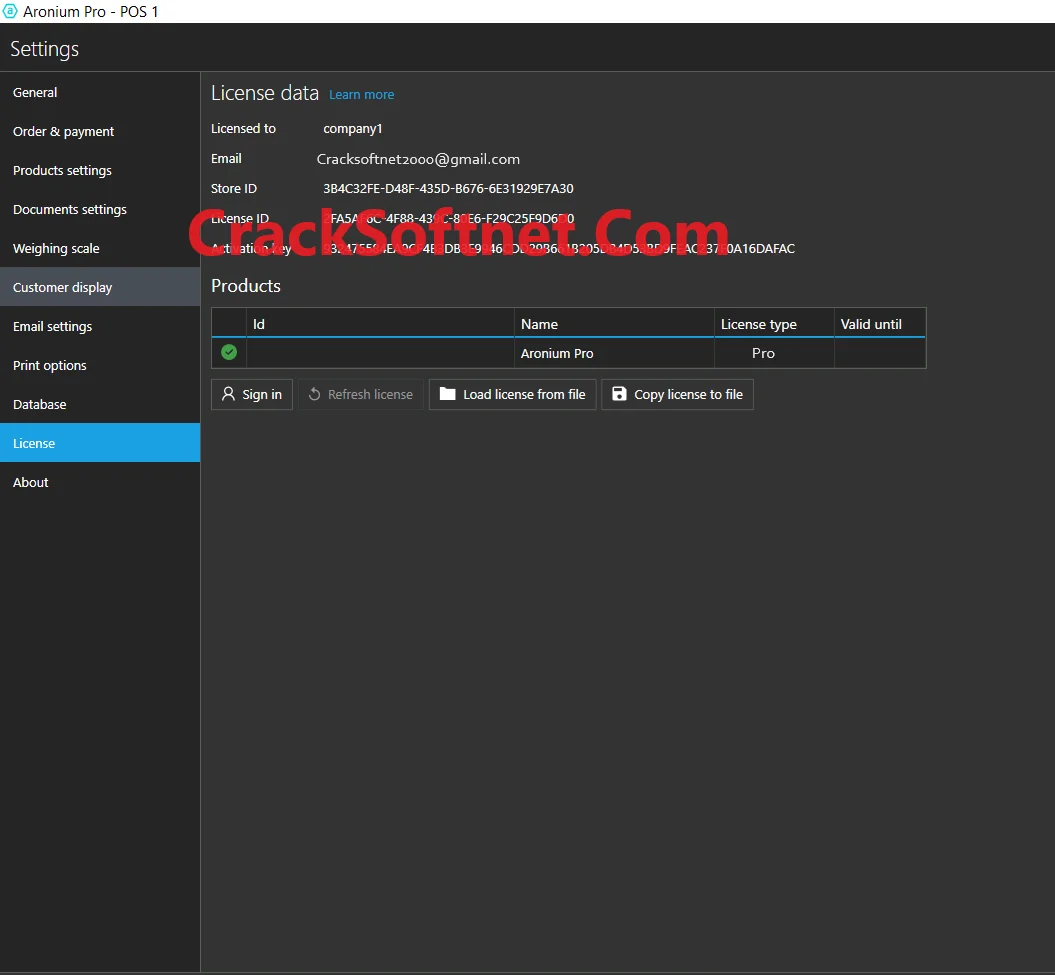Select Weighing scale settings
1055x975 pixels.
pos(100,248)
